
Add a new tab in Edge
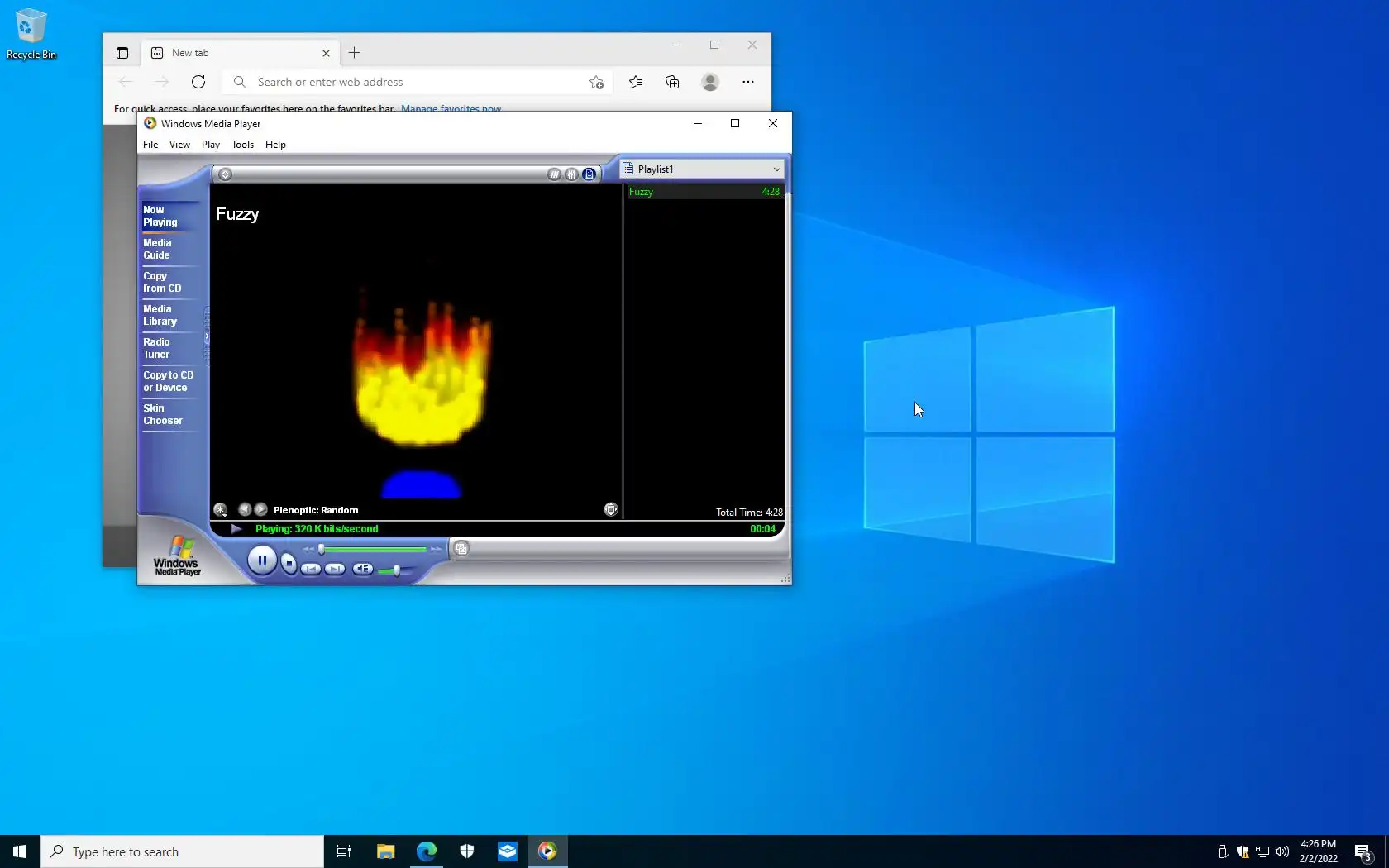coord(354,53)
